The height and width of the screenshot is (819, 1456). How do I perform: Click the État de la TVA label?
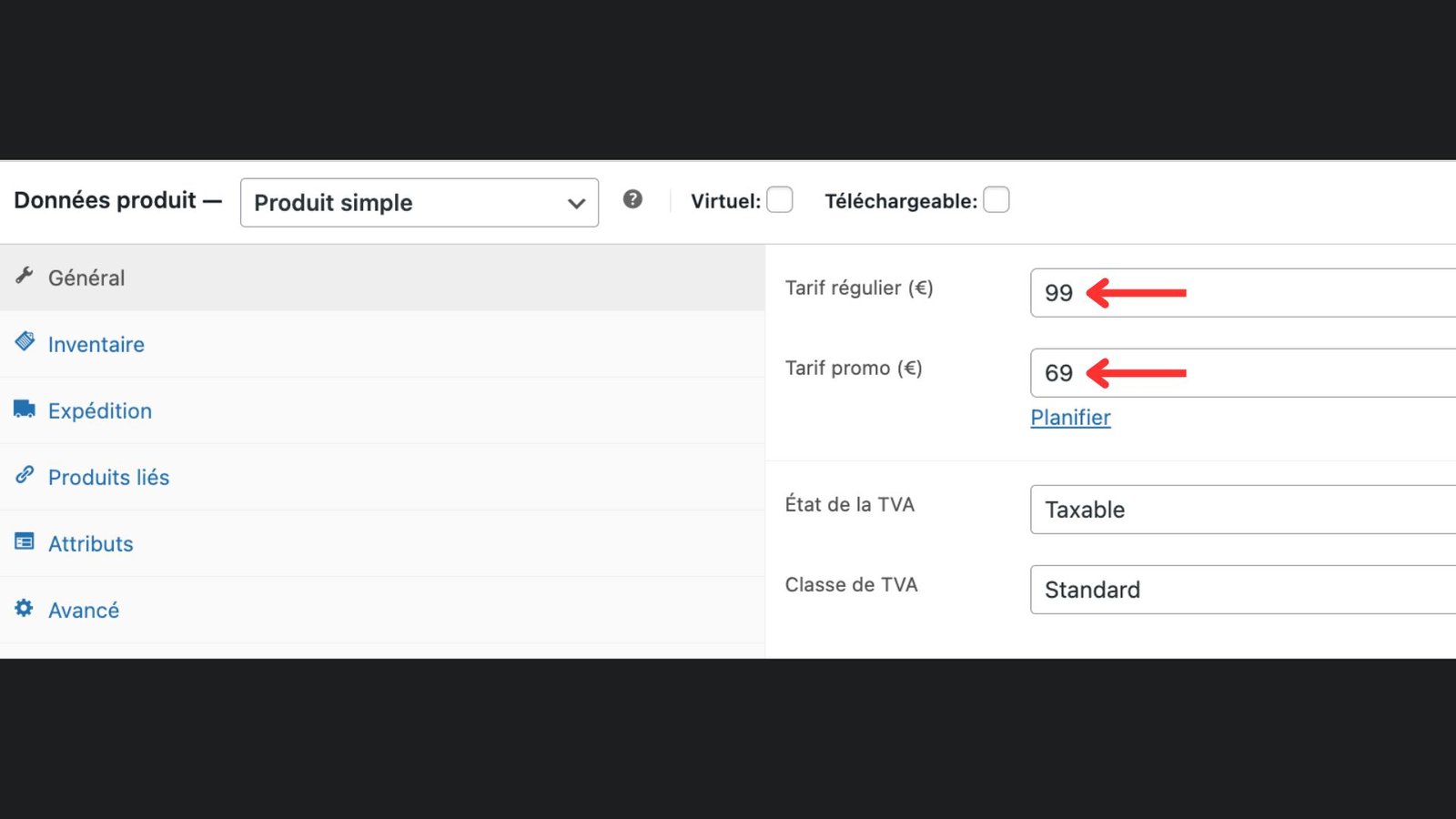pos(850,504)
